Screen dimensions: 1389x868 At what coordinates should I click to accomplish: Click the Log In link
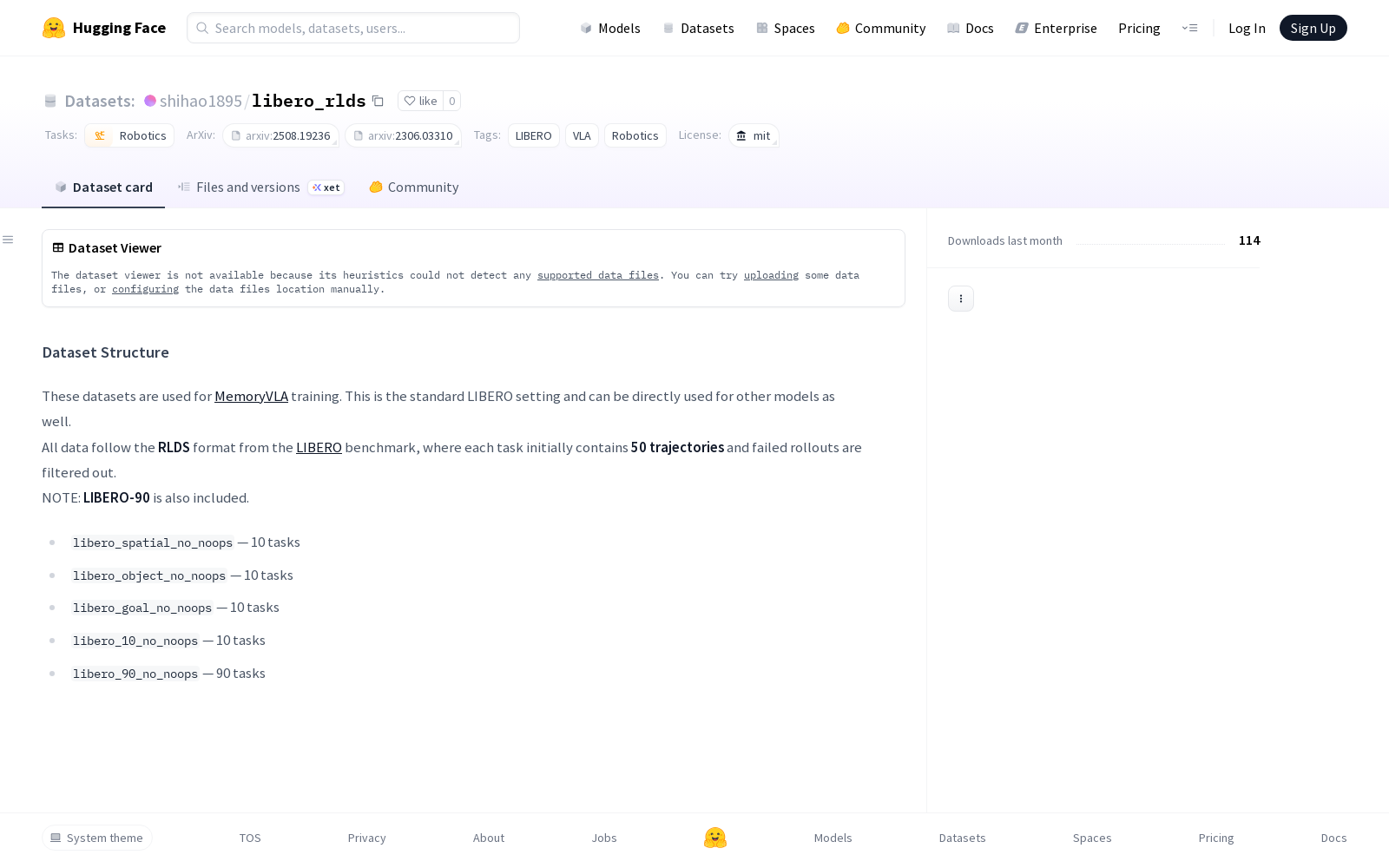[x=1247, y=28]
